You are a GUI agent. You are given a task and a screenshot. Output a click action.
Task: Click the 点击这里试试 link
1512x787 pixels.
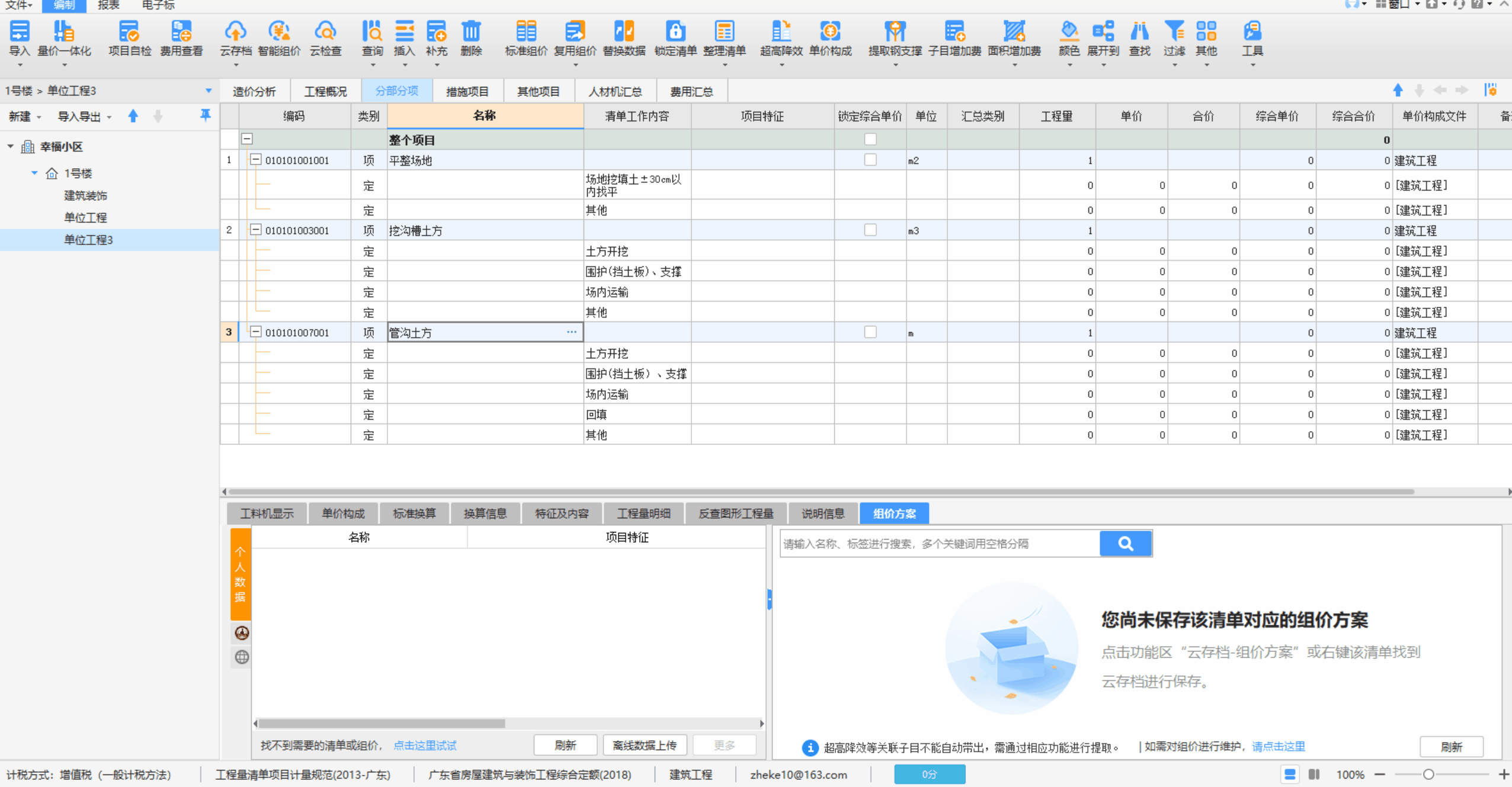tap(425, 746)
